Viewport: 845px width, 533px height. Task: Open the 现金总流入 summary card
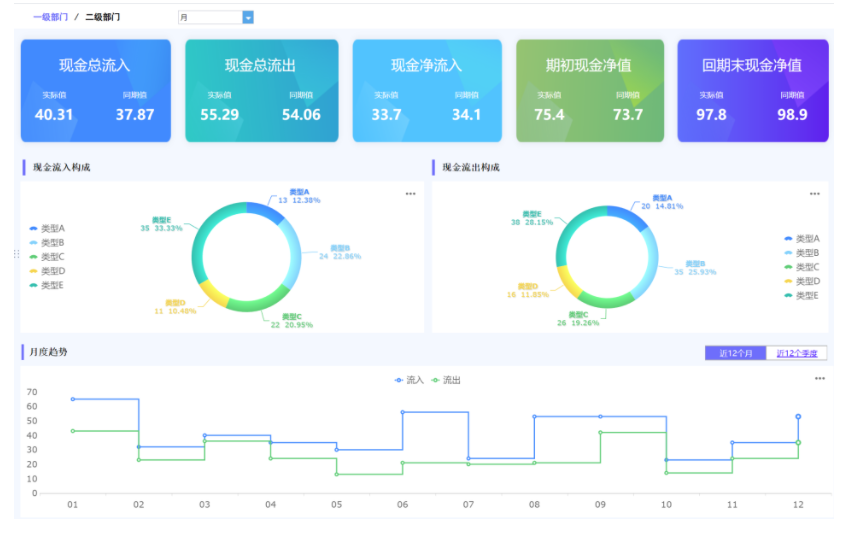coord(96,91)
